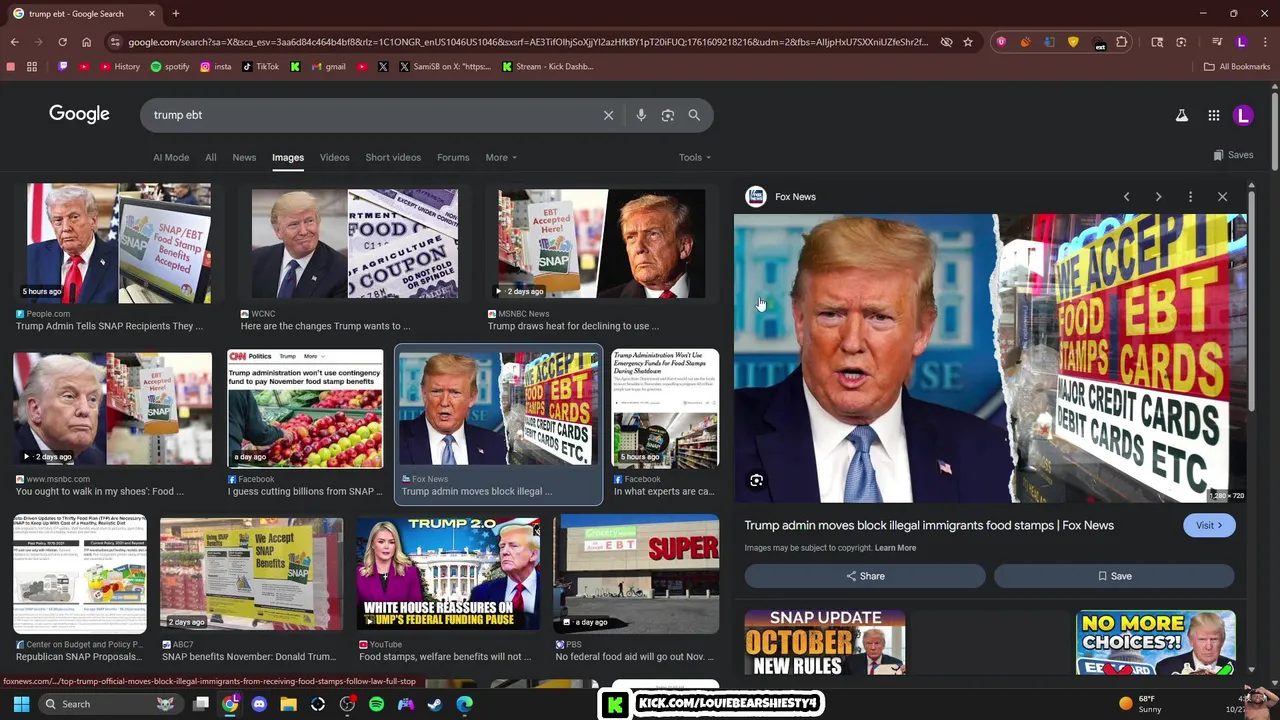
Task: Show the next image in the preview panel
Action: tap(1158, 197)
